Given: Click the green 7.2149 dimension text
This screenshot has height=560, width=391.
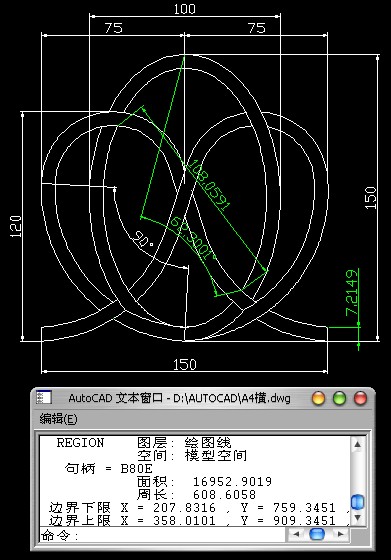Looking at the screenshot, I should (x=352, y=293).
